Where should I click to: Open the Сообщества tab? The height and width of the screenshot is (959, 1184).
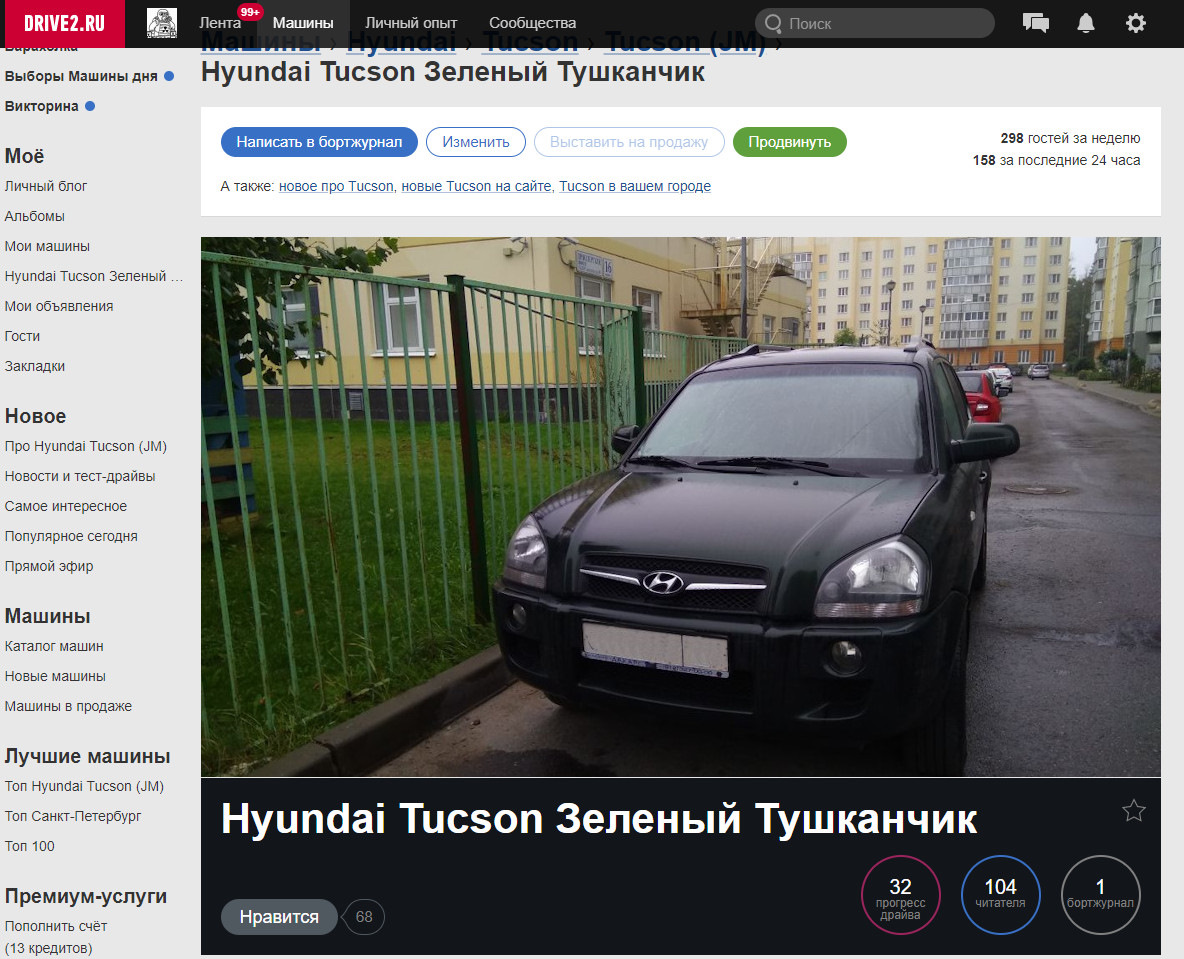click(532, 23)
